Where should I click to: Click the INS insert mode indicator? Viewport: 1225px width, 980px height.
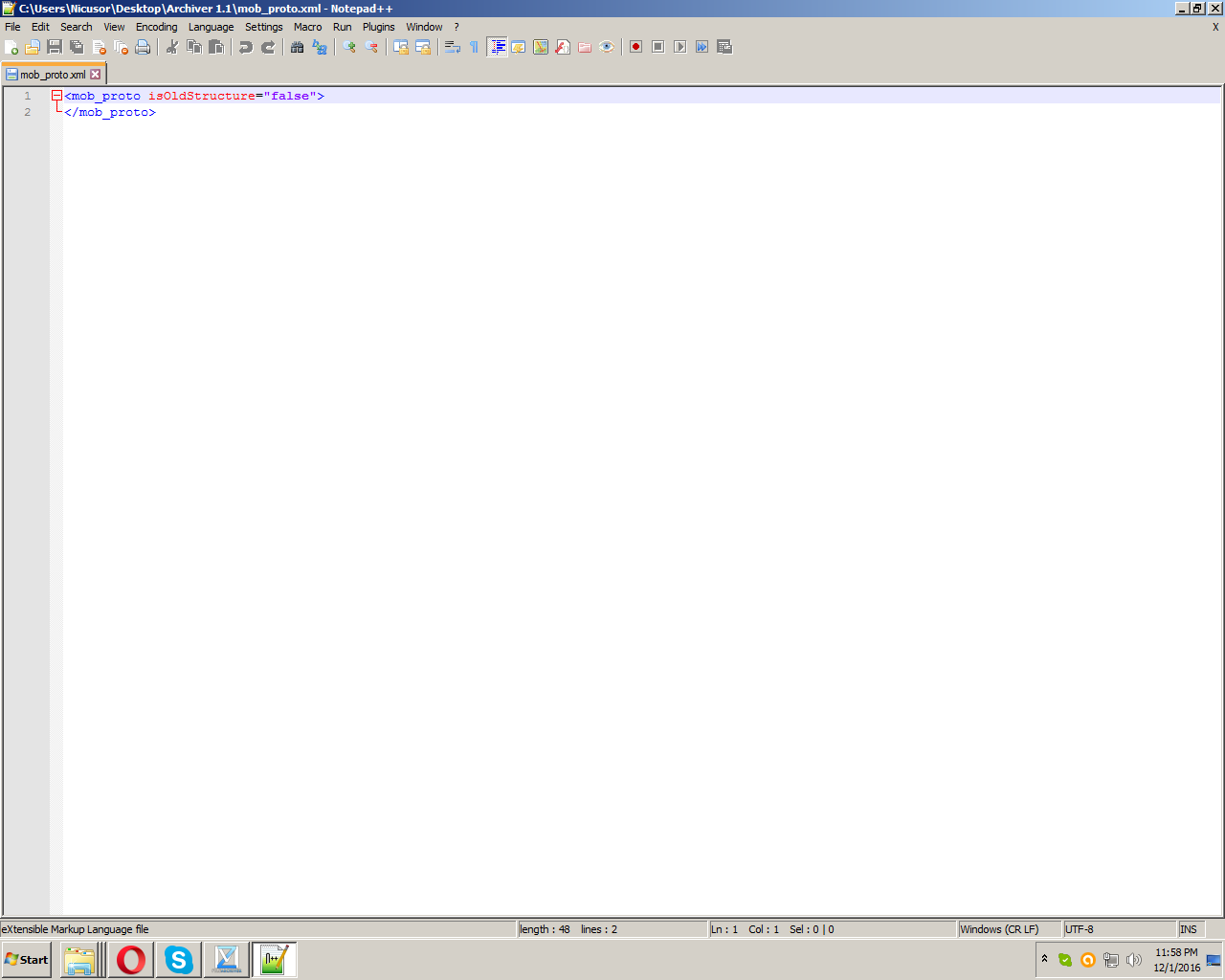pos(1191,929)
